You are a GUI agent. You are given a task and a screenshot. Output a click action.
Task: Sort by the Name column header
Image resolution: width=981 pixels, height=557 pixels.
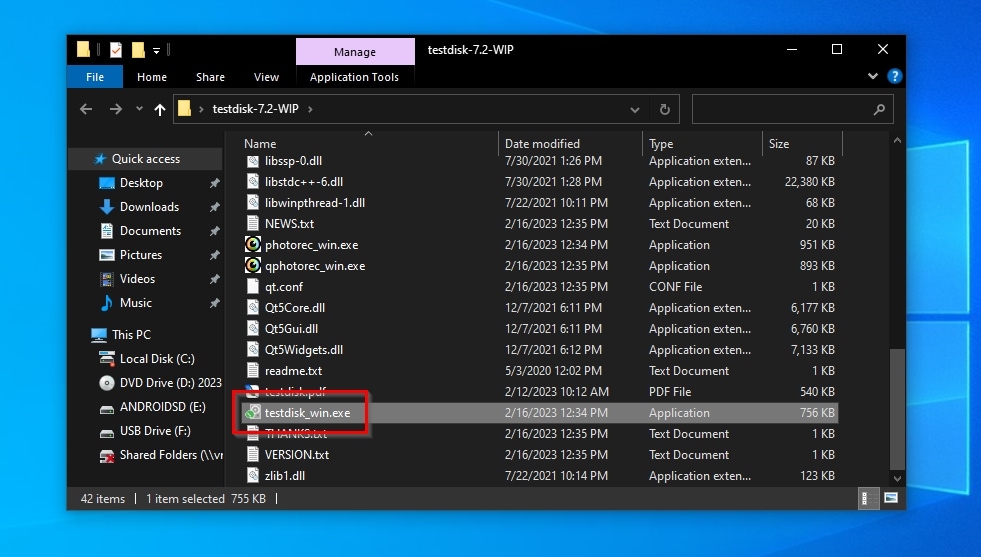pos(368,143)
